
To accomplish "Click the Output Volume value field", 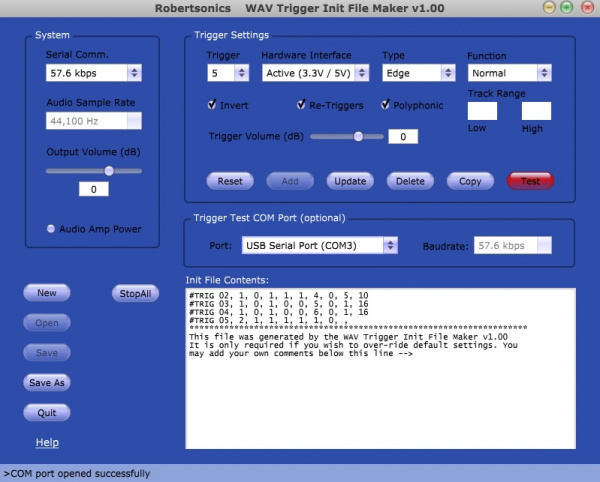I will 94,189.
